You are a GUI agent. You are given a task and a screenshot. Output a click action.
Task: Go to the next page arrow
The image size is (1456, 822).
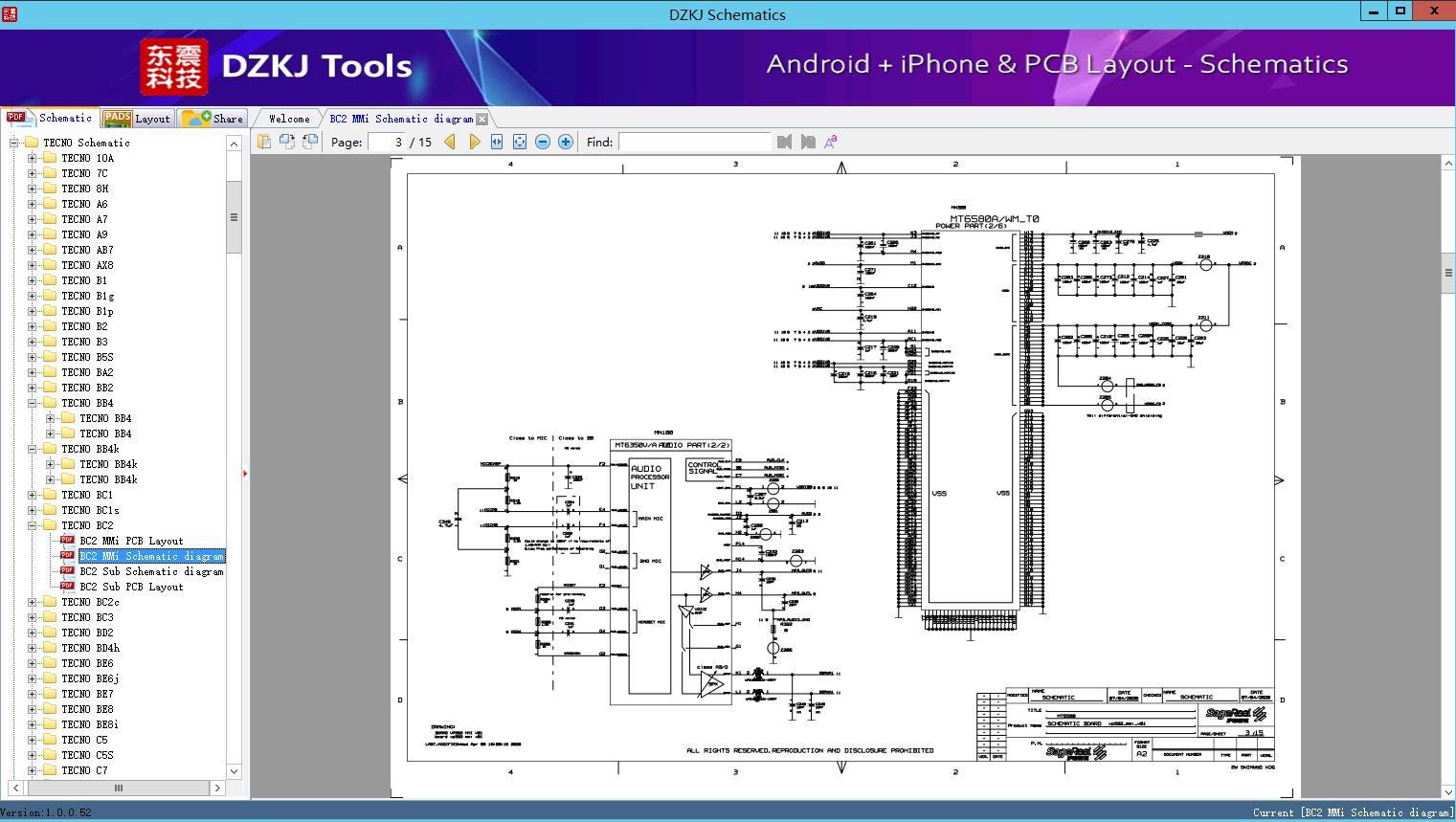pyautogui.click(x=474, y=142)
